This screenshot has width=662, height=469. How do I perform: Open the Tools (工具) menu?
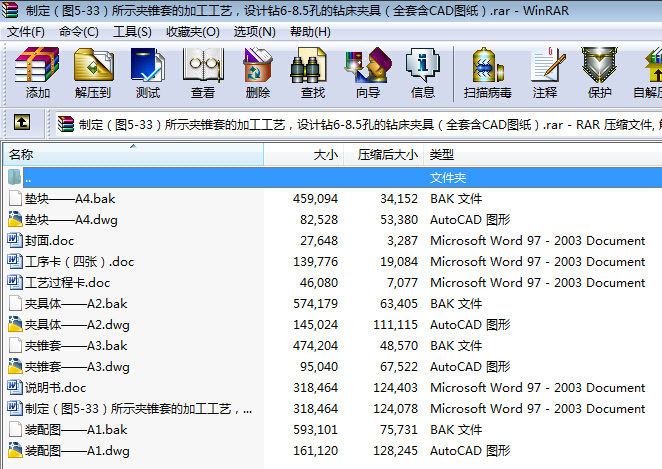pyautogui.click(x=132, y=32)
